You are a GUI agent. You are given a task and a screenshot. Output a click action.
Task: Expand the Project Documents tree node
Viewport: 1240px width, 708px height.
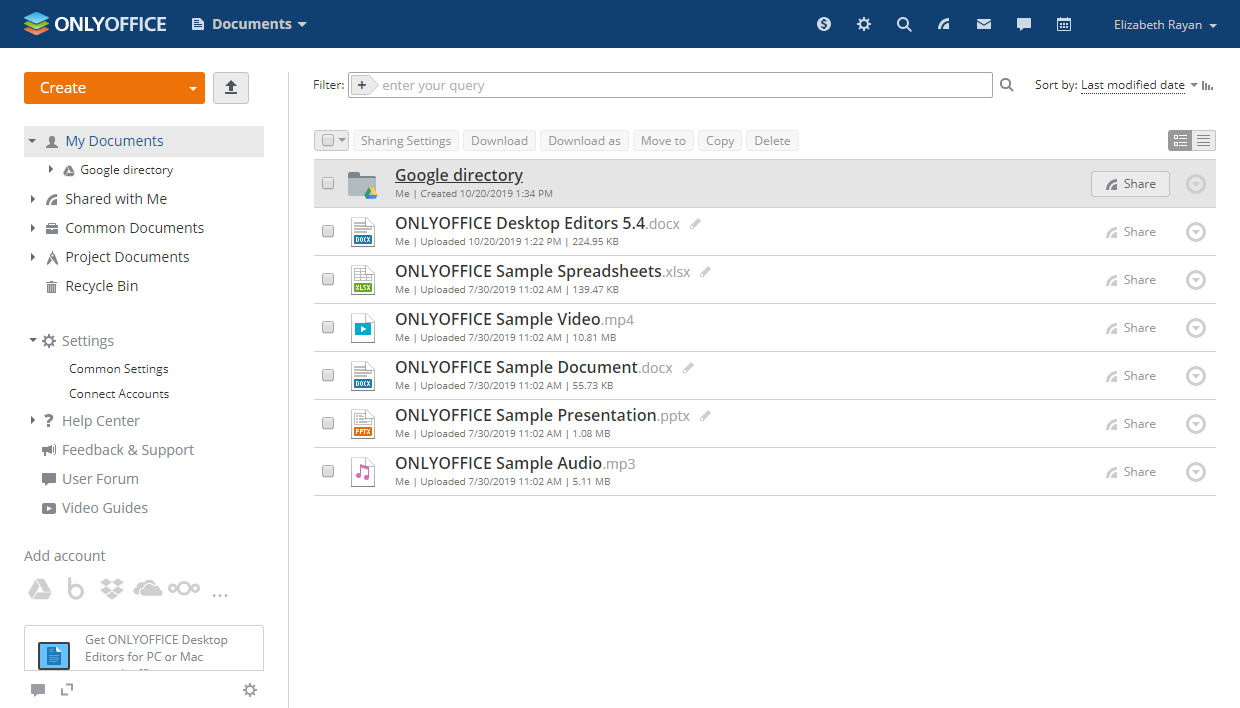32,257
